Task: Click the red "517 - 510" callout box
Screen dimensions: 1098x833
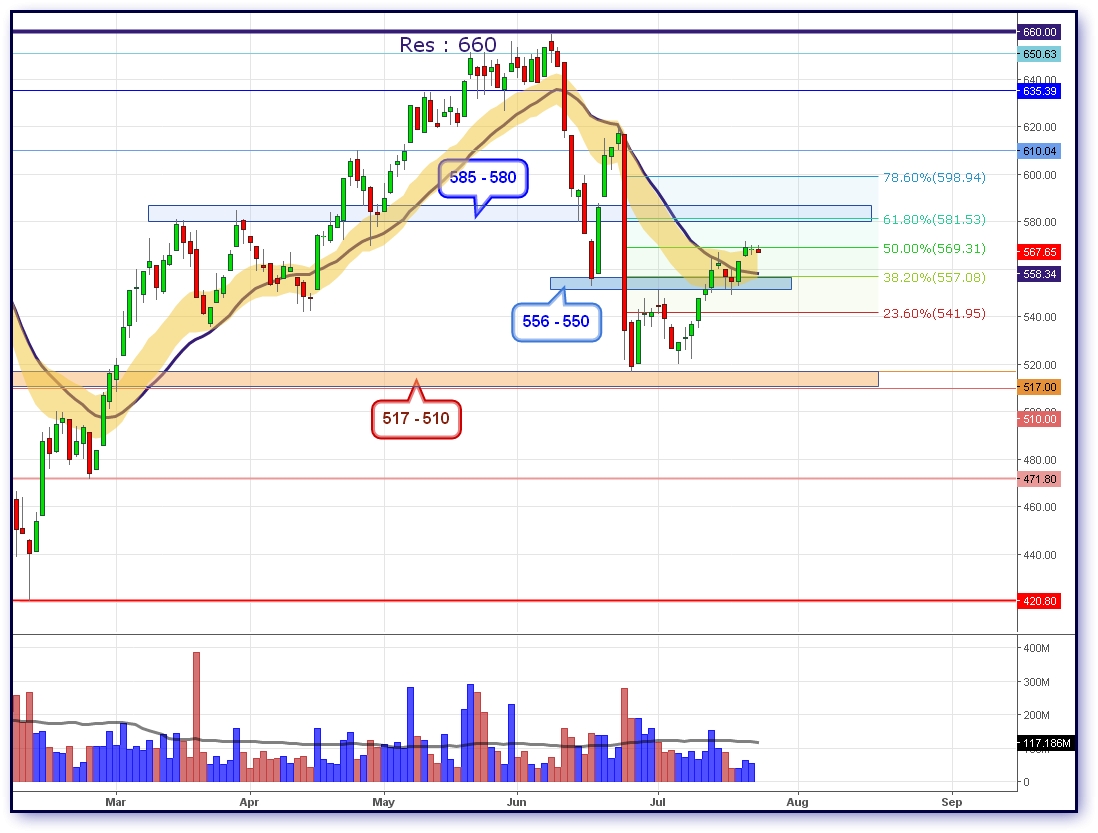Action: click(416, 419)
